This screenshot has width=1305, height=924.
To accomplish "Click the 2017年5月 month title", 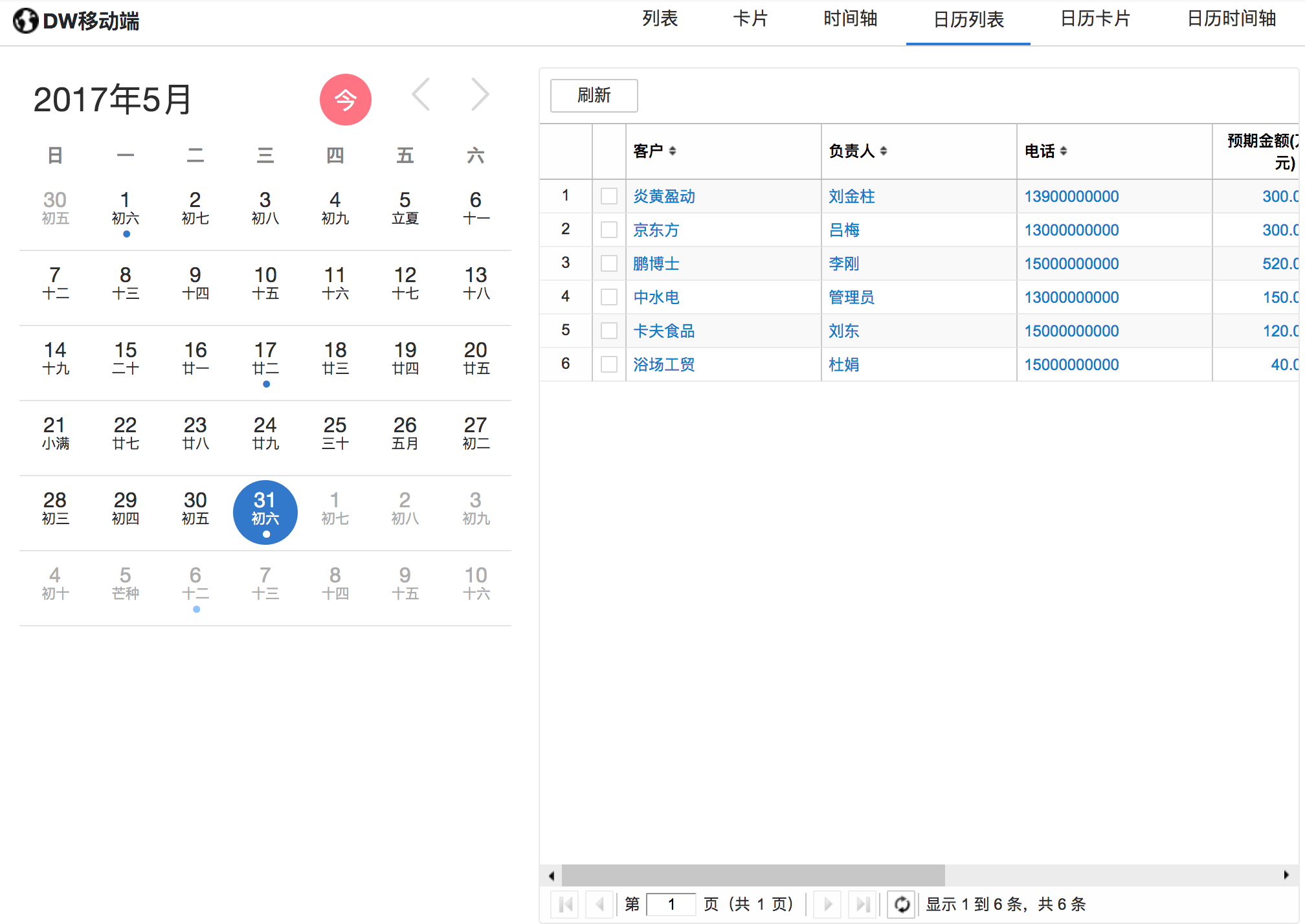I will pos(113,100).
